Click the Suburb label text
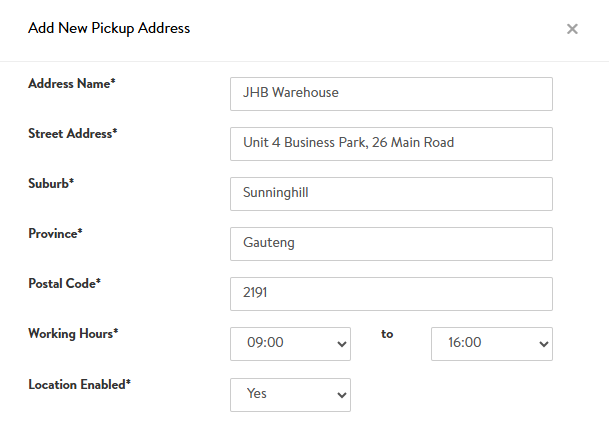The image size is (609, 435). 52,184
